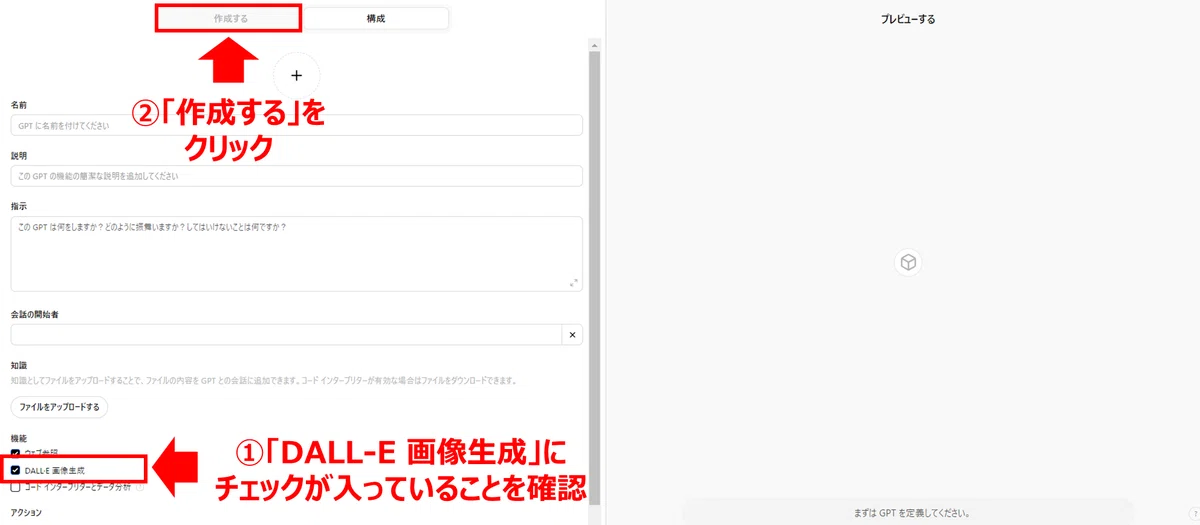Enable the コード インタープリターとデータ分析 checkbox
The width and height of the screenshot is (1200, 525).
click(15, 487)
